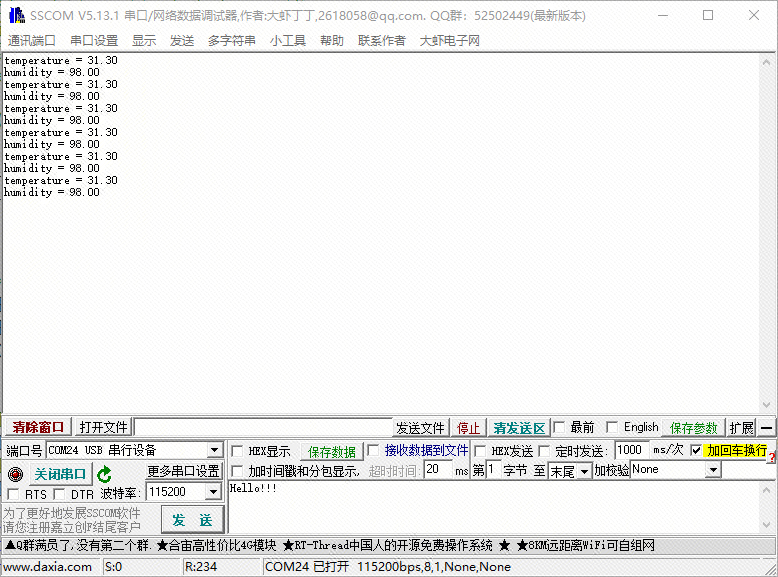
Task: Click the last humidity = 98.00 line
Action: point(52,192)
